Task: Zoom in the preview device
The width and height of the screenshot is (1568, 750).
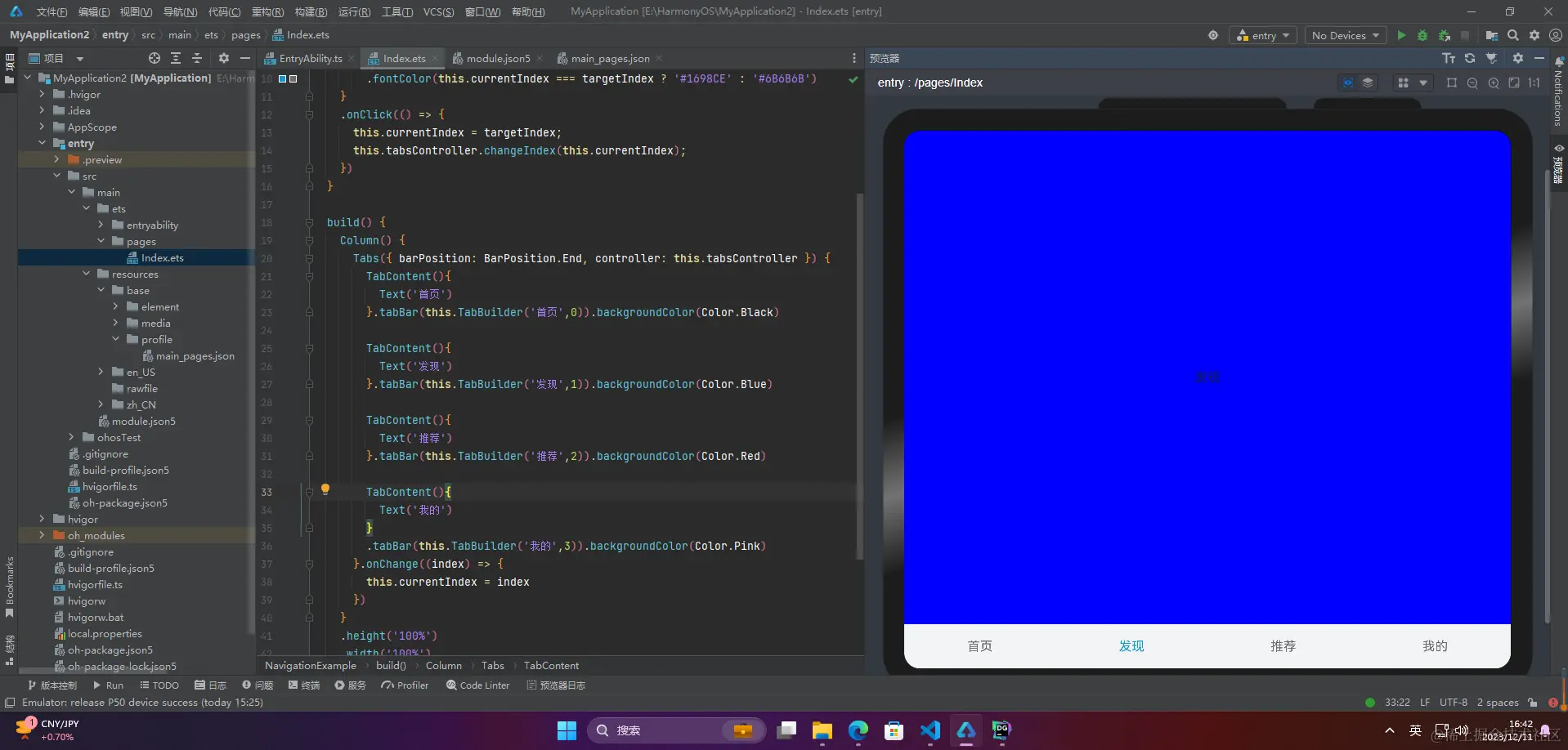Action: click(x=1494, y=83)
